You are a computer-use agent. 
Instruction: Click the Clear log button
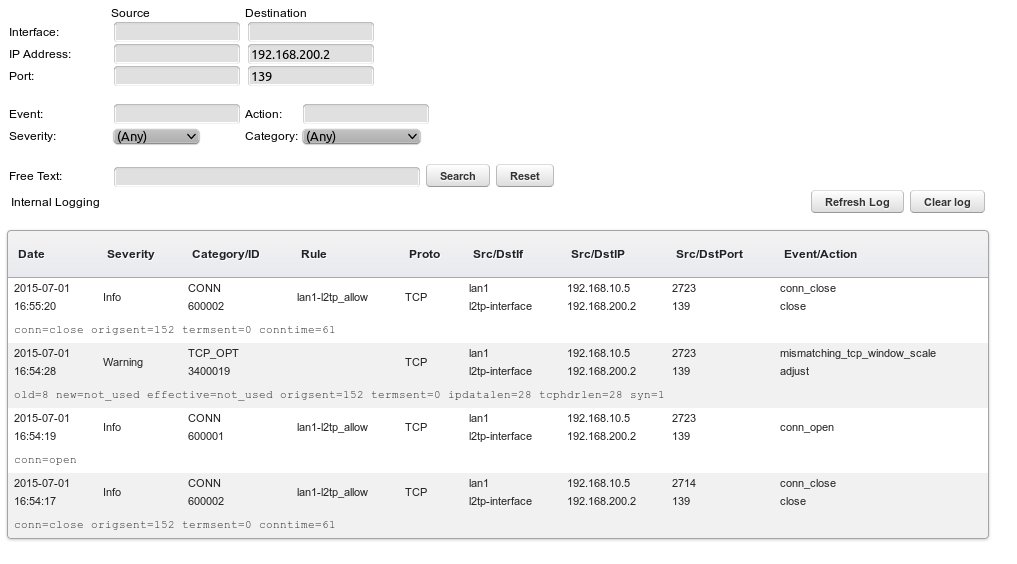pyautogui.click(x=947, y=202)
